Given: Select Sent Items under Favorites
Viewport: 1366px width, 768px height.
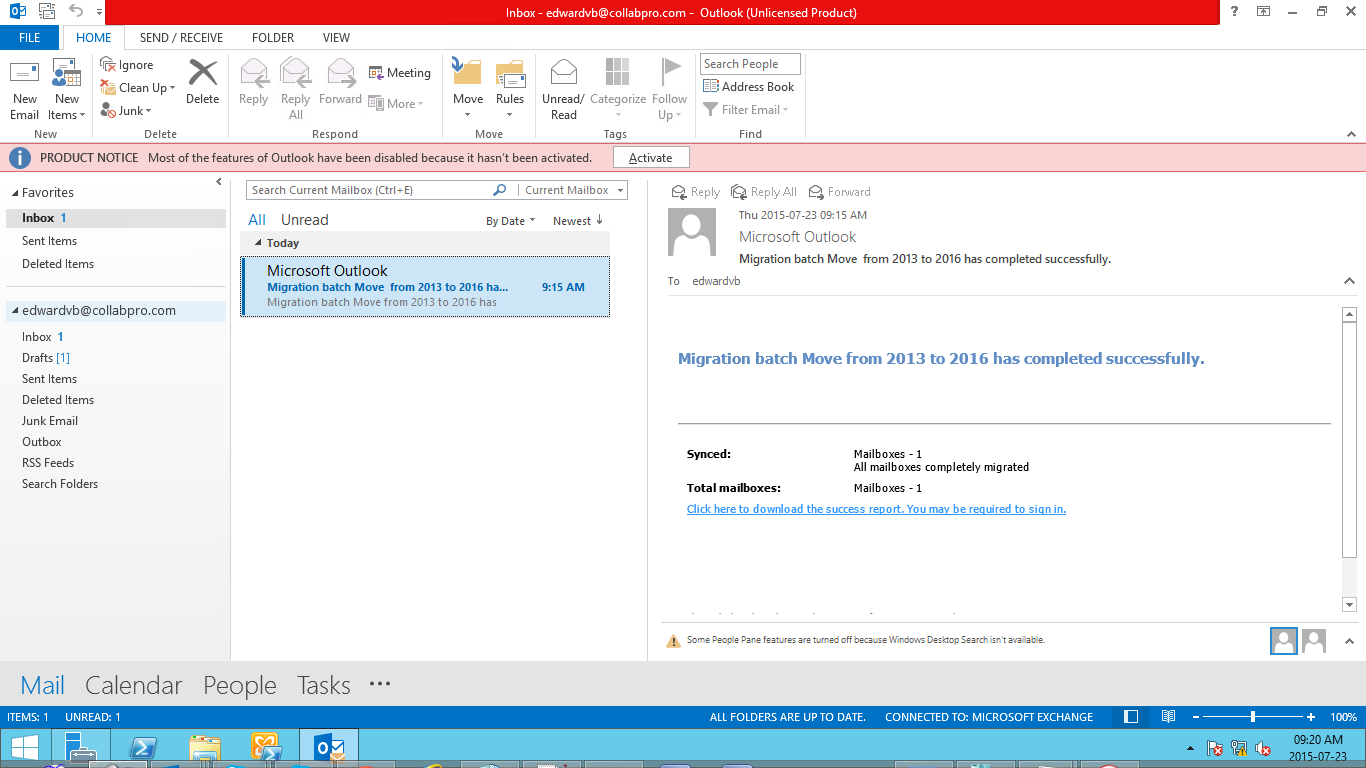Looking at the screenshot, I should (50, 241).
